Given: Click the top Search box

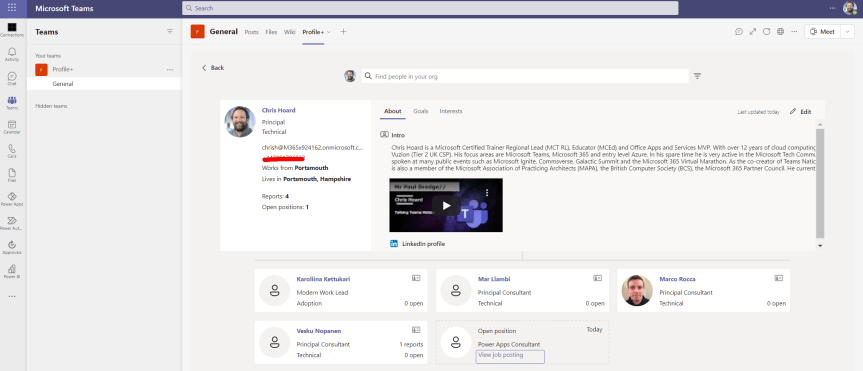Looking at the screenshot, I should tap(430, 8).
